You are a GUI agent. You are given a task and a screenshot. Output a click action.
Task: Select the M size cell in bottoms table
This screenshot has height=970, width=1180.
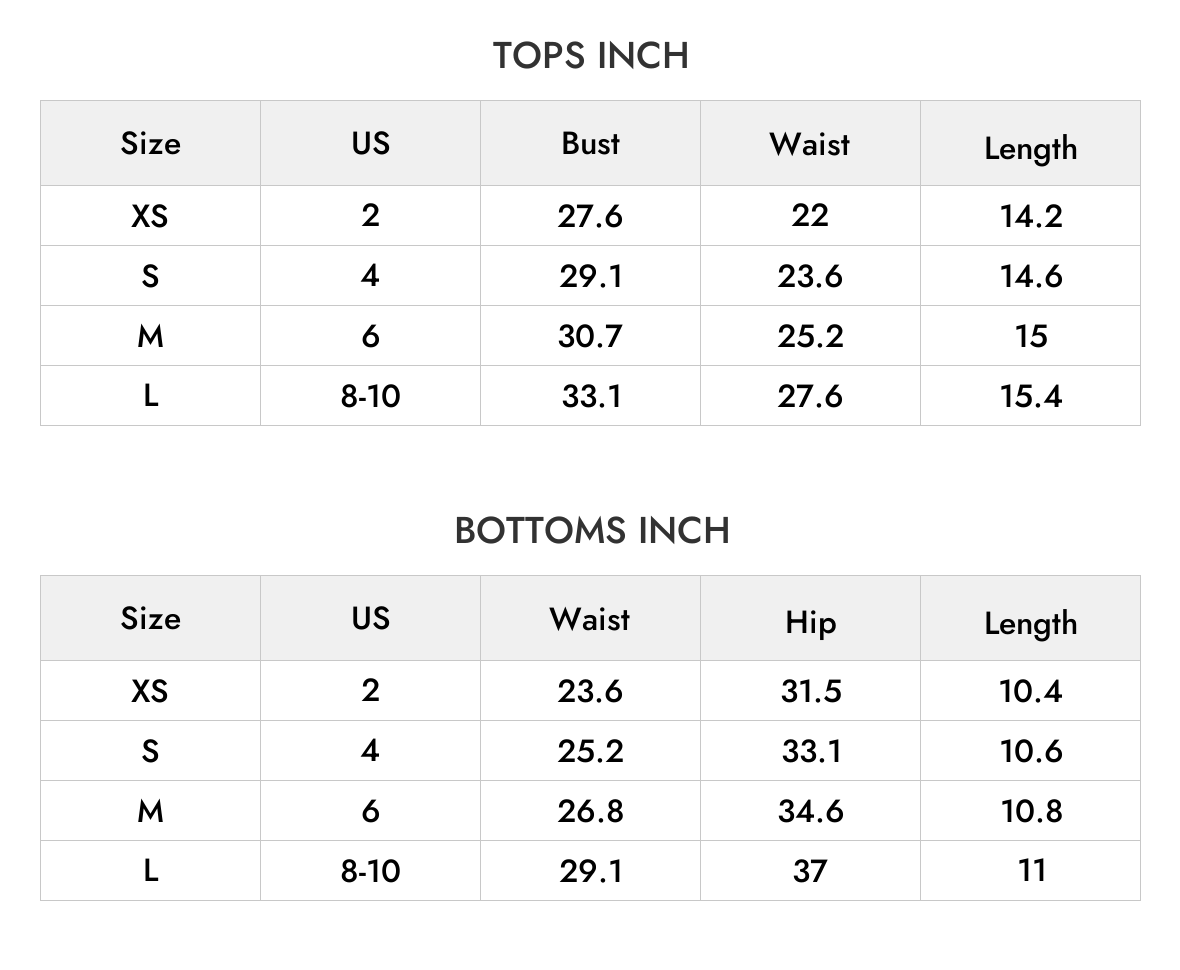tap(150, 811)
